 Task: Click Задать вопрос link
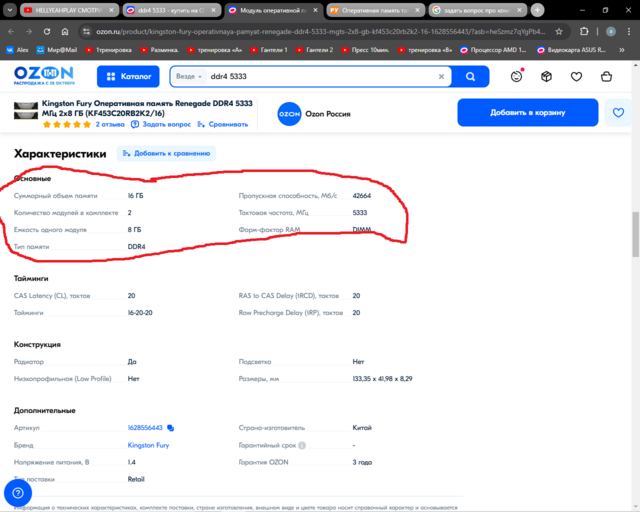click(162, 124)
